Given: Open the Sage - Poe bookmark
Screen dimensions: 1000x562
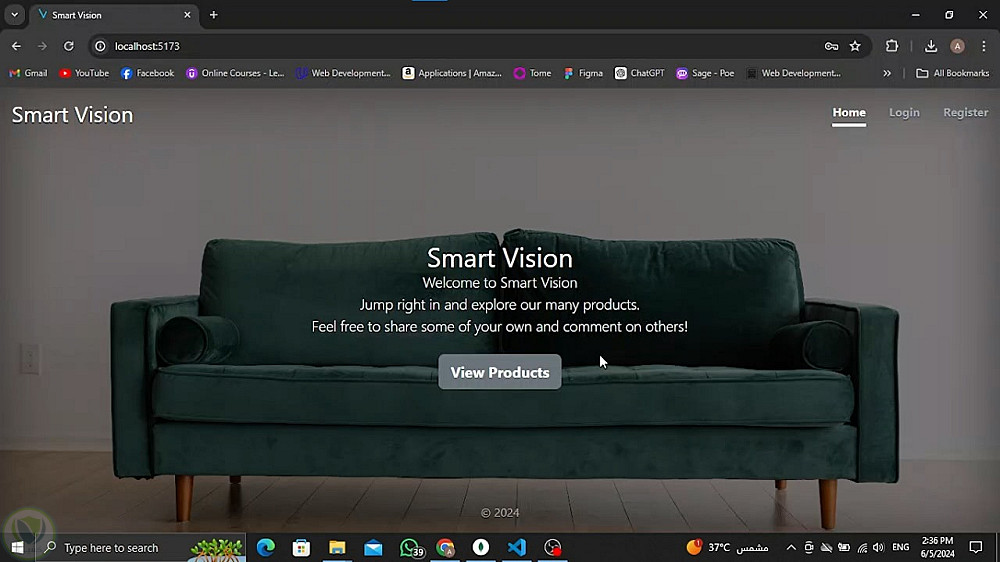Looking at the screenshot, I should click(705, 73).
